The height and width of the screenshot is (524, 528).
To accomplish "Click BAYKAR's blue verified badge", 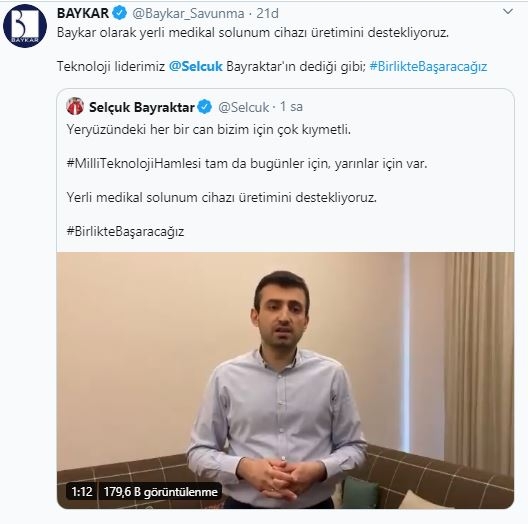I will pyautogui.click(x=120, y=13).
